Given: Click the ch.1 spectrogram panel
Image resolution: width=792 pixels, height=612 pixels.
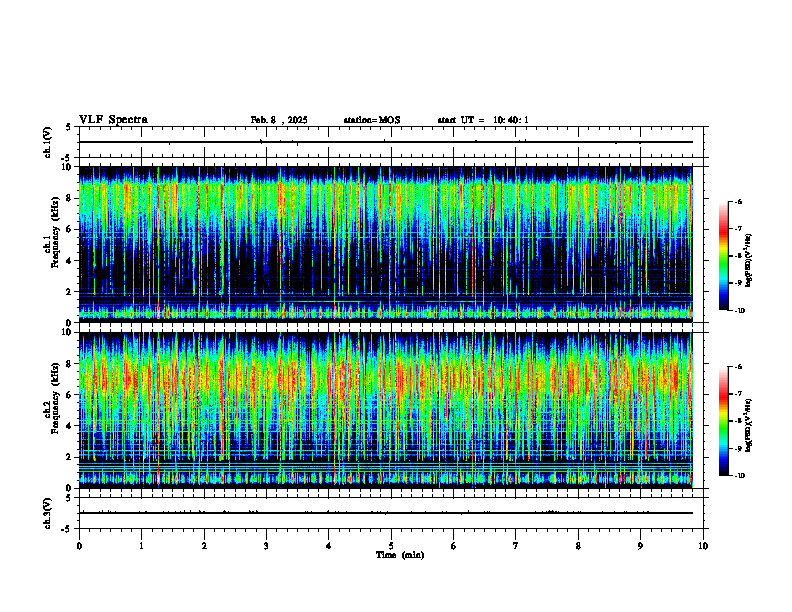Looking at the screenshot, I should click(386, 244).
